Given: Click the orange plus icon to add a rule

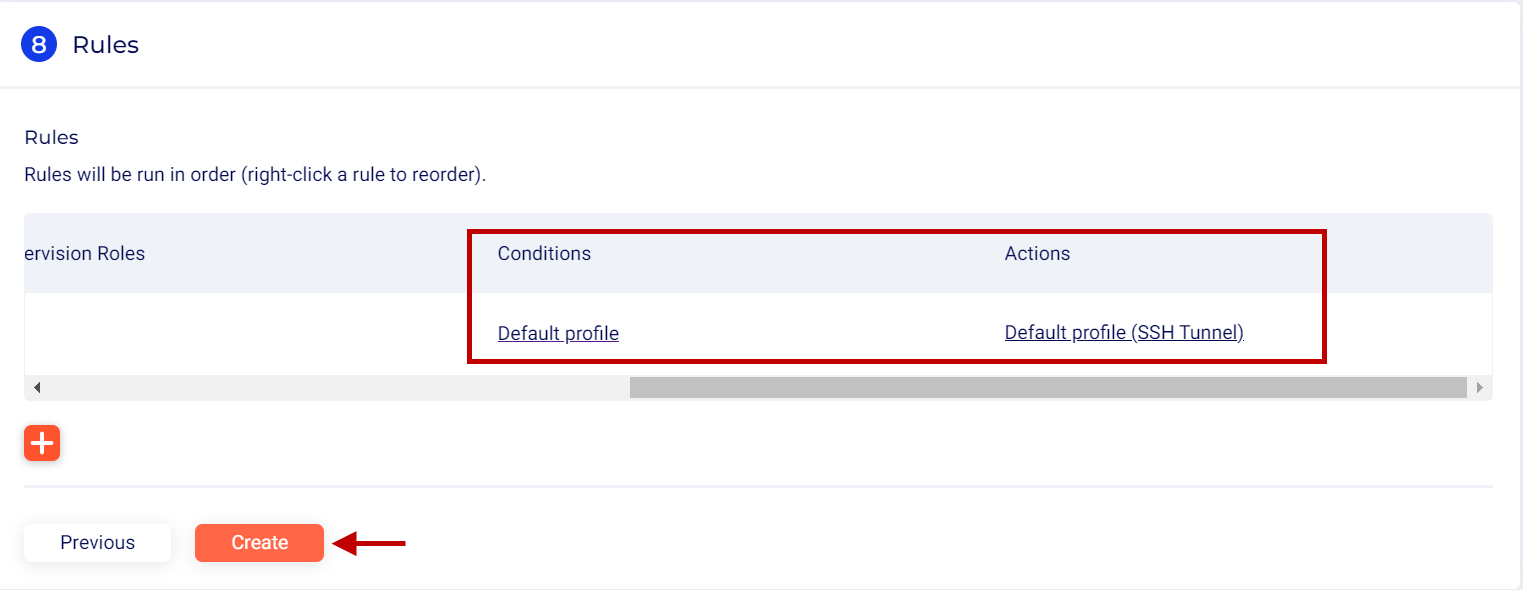Looking at the screenshot, I should point(42,443).
